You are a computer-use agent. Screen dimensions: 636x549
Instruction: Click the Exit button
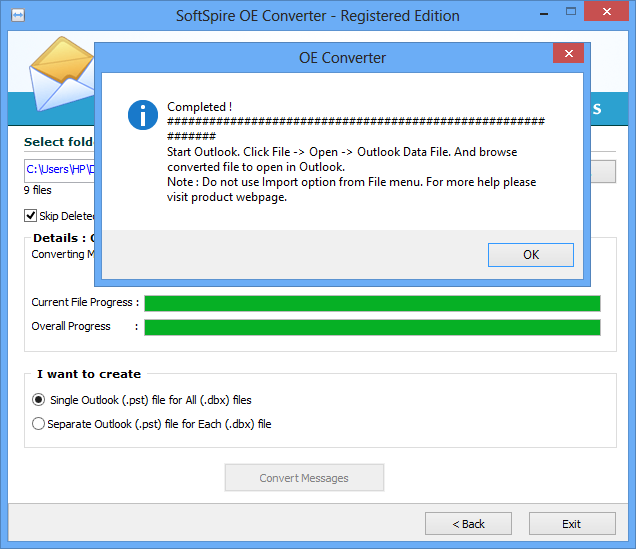coord(572,523)
